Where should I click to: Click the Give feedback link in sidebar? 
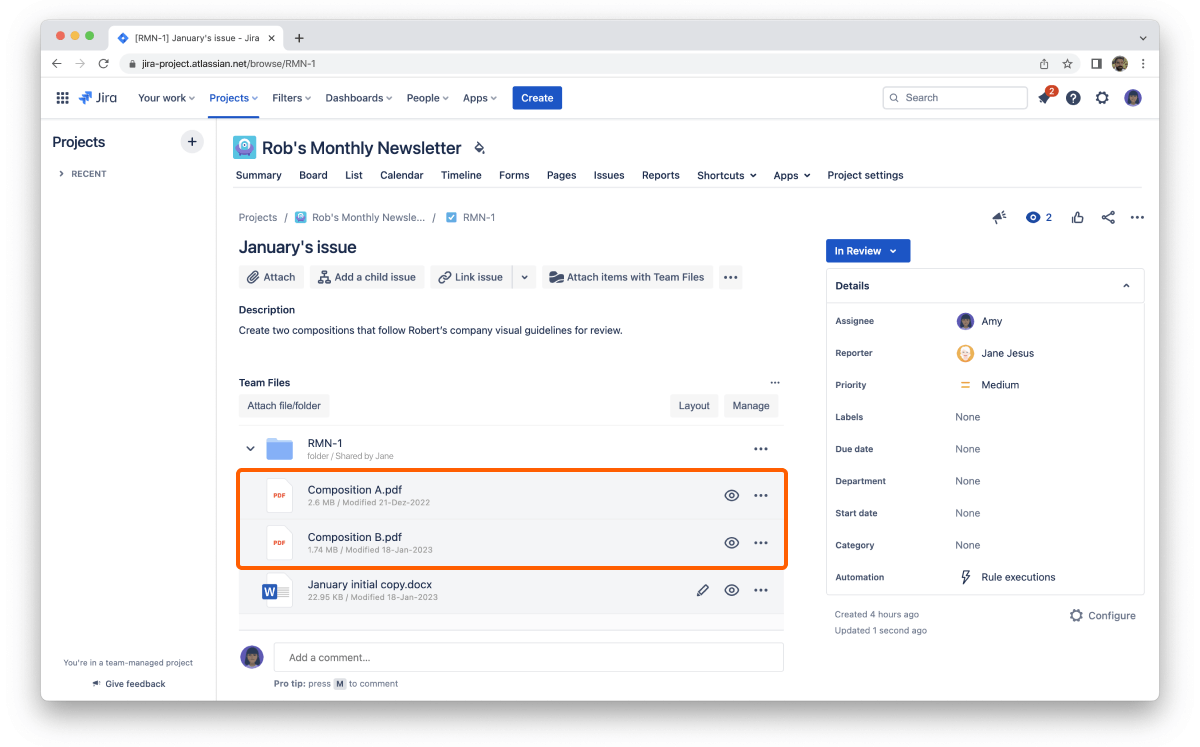[129, 684]
